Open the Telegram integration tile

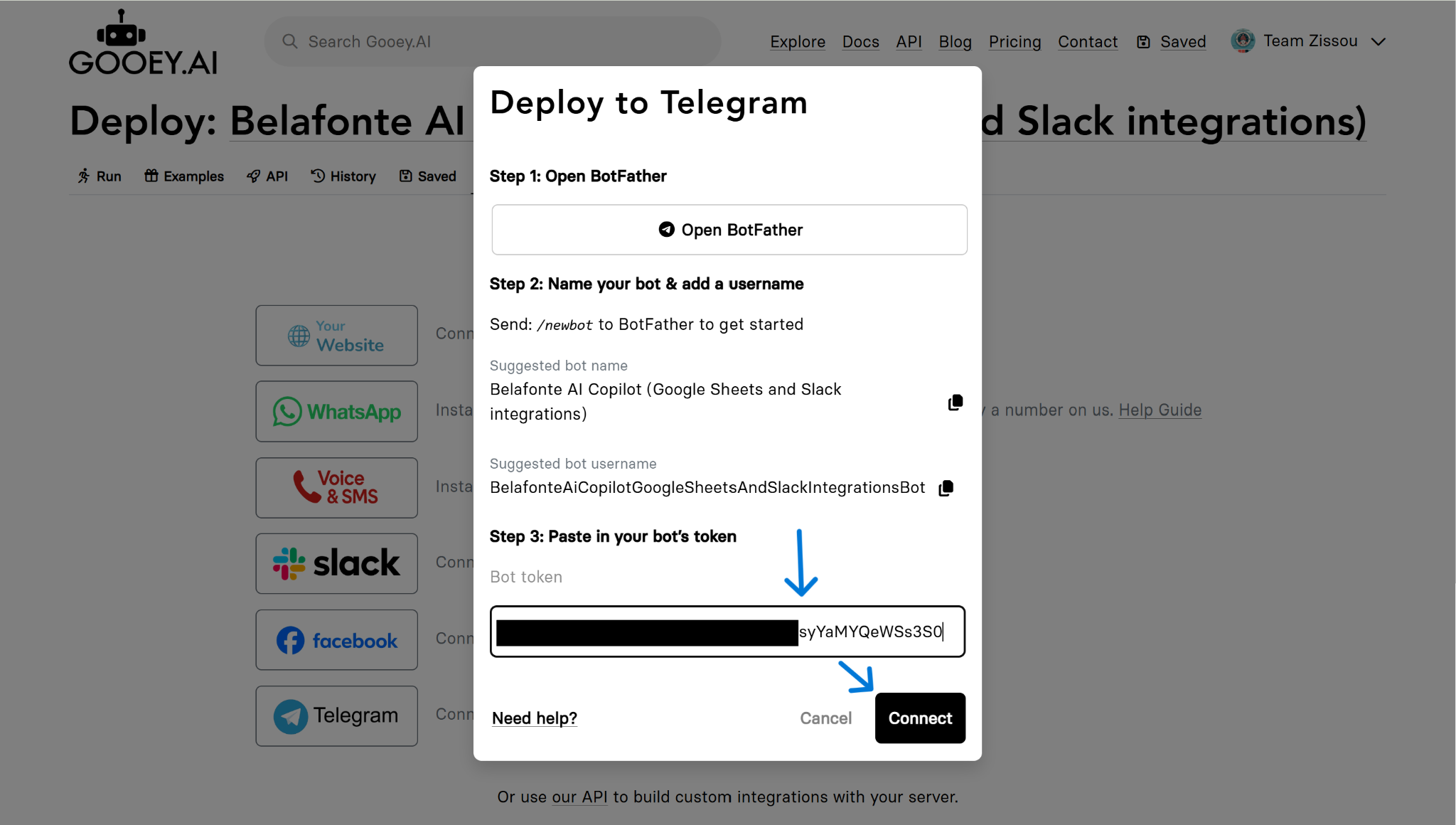tap(336, 715)
